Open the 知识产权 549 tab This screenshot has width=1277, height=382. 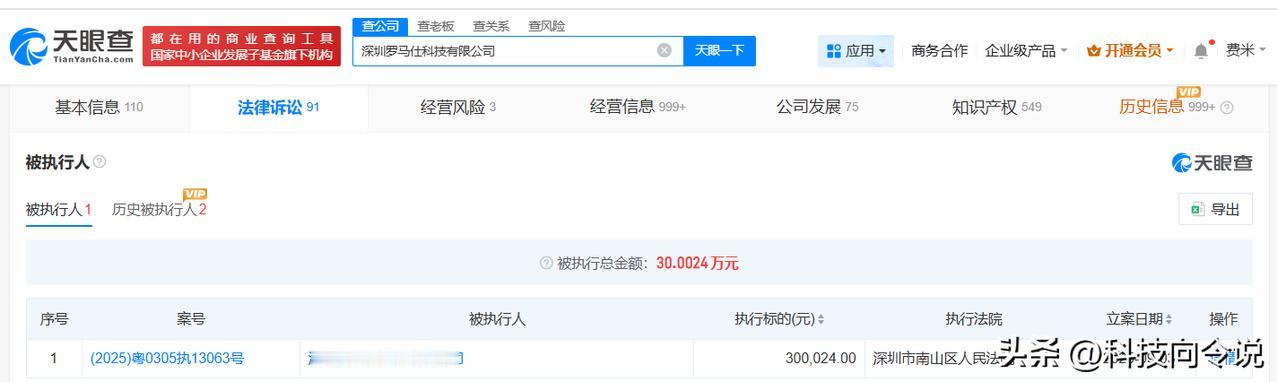coord(997,107)
